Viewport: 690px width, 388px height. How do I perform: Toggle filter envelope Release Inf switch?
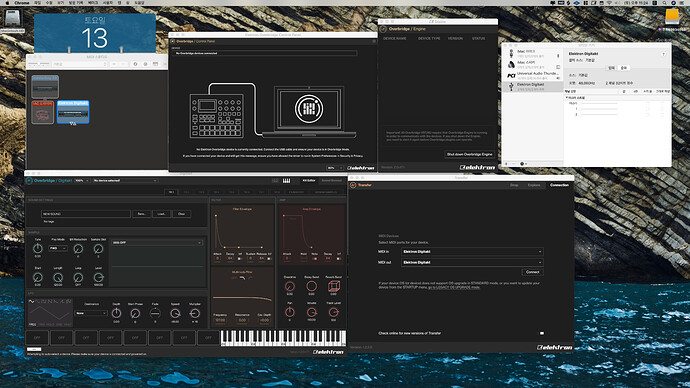tap(269, 259)
